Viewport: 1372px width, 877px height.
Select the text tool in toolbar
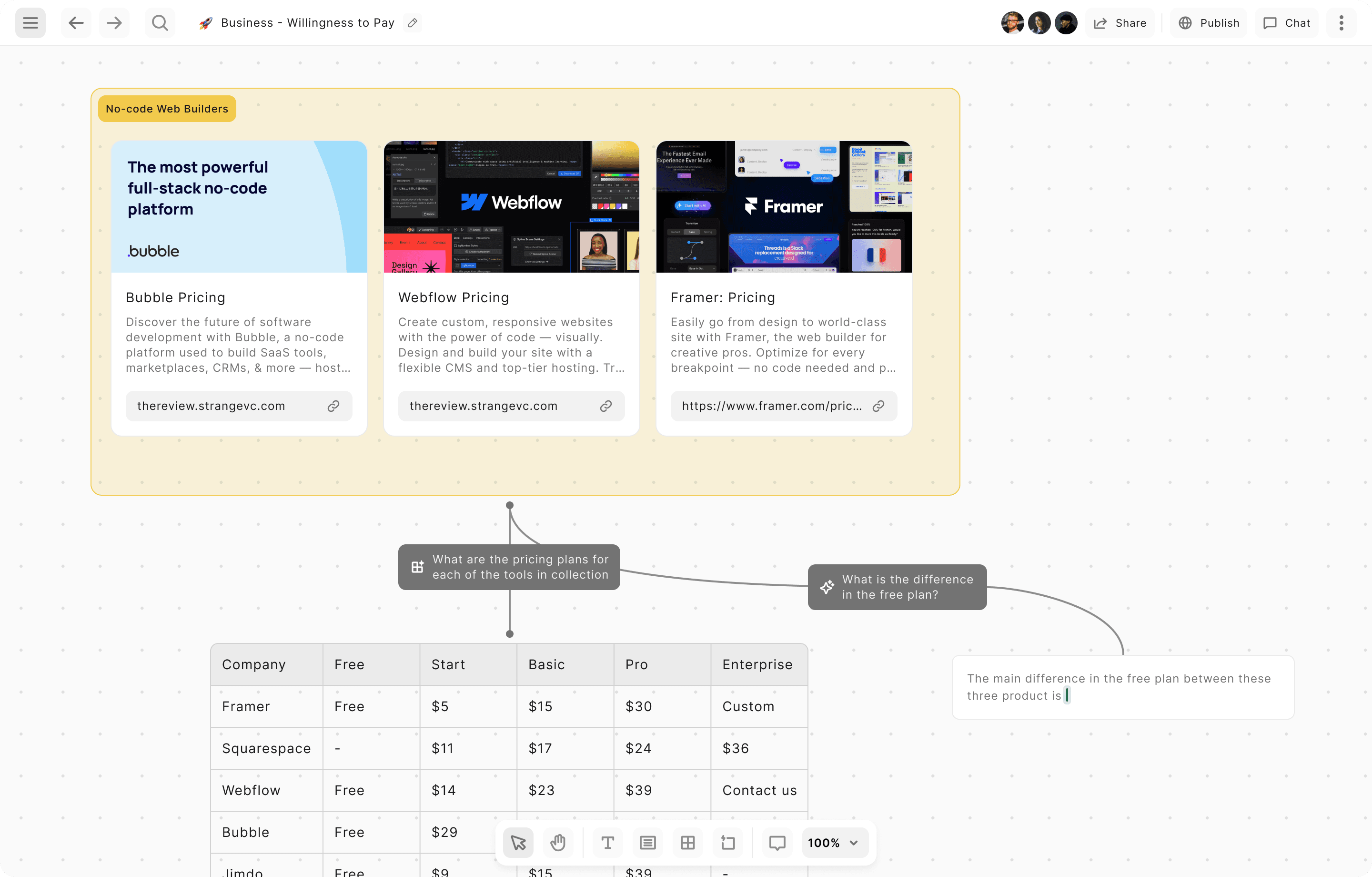[607, 842]
